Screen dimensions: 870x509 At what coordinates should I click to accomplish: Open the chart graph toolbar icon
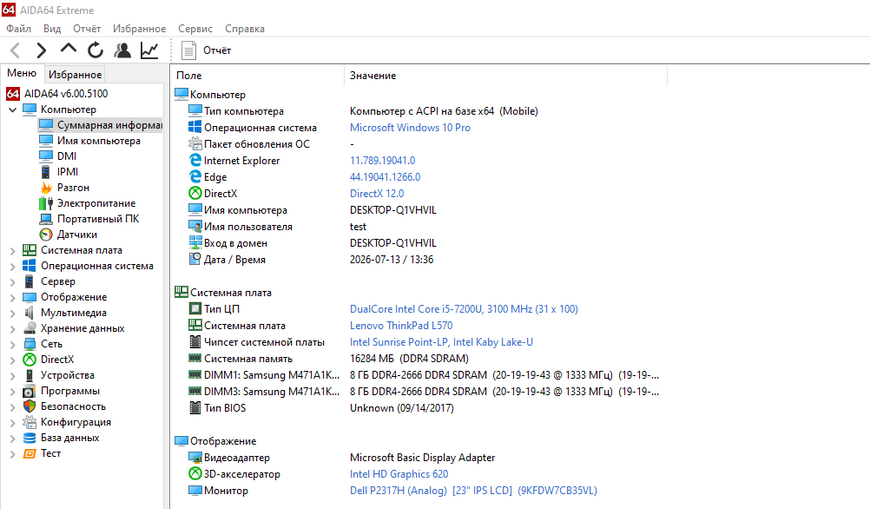(x=149, y=51)
